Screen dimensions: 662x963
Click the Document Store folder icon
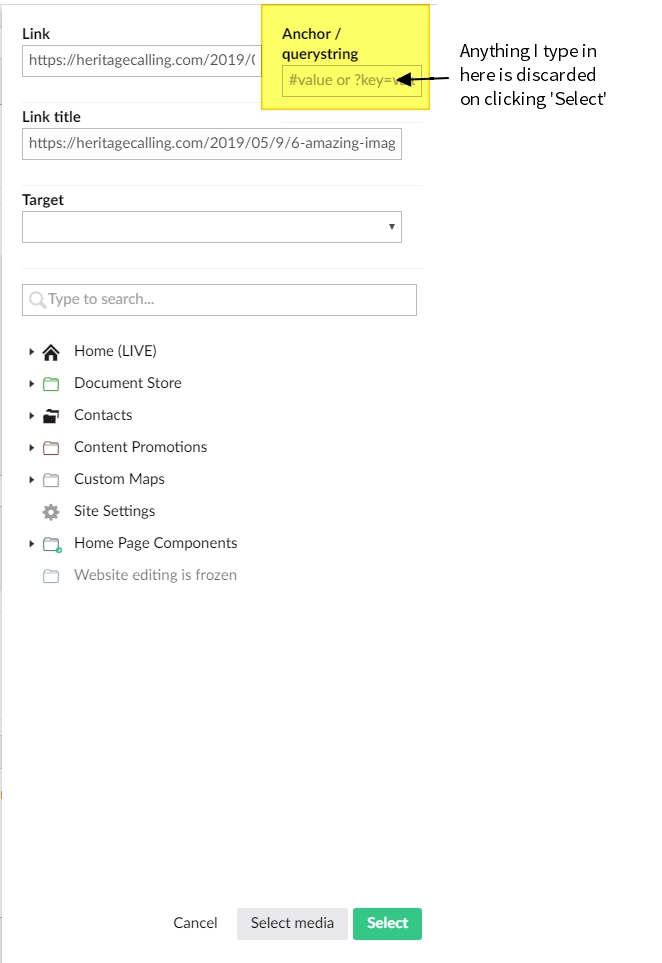51,383
